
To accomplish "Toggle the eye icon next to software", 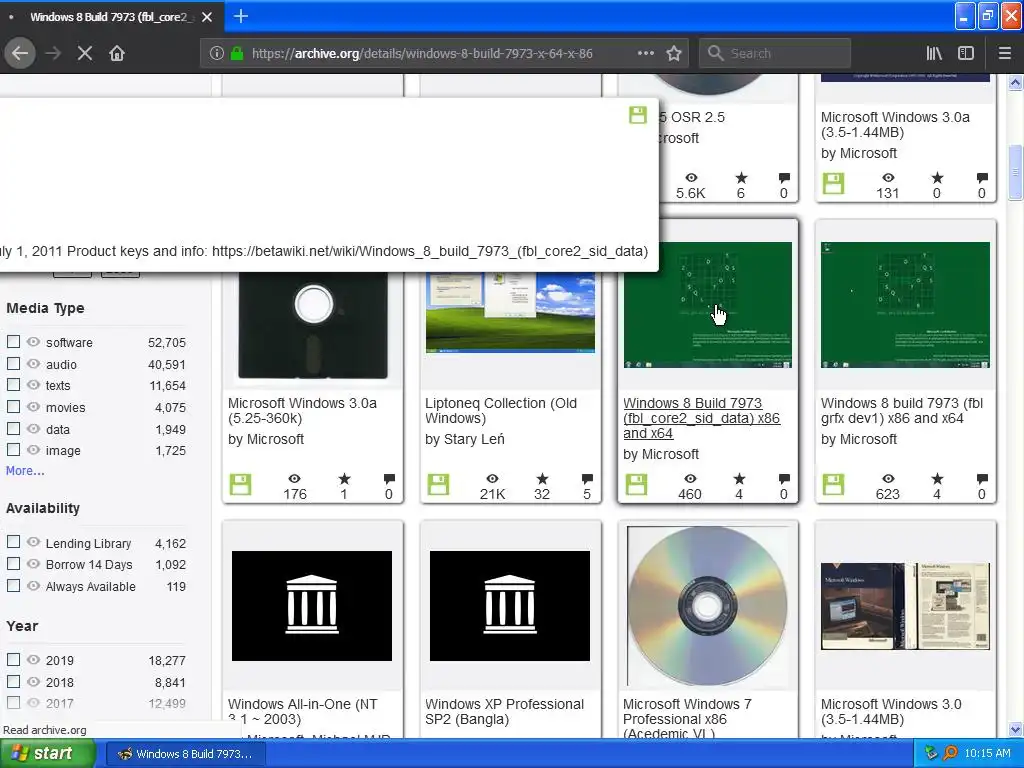I will pos(33,342).
